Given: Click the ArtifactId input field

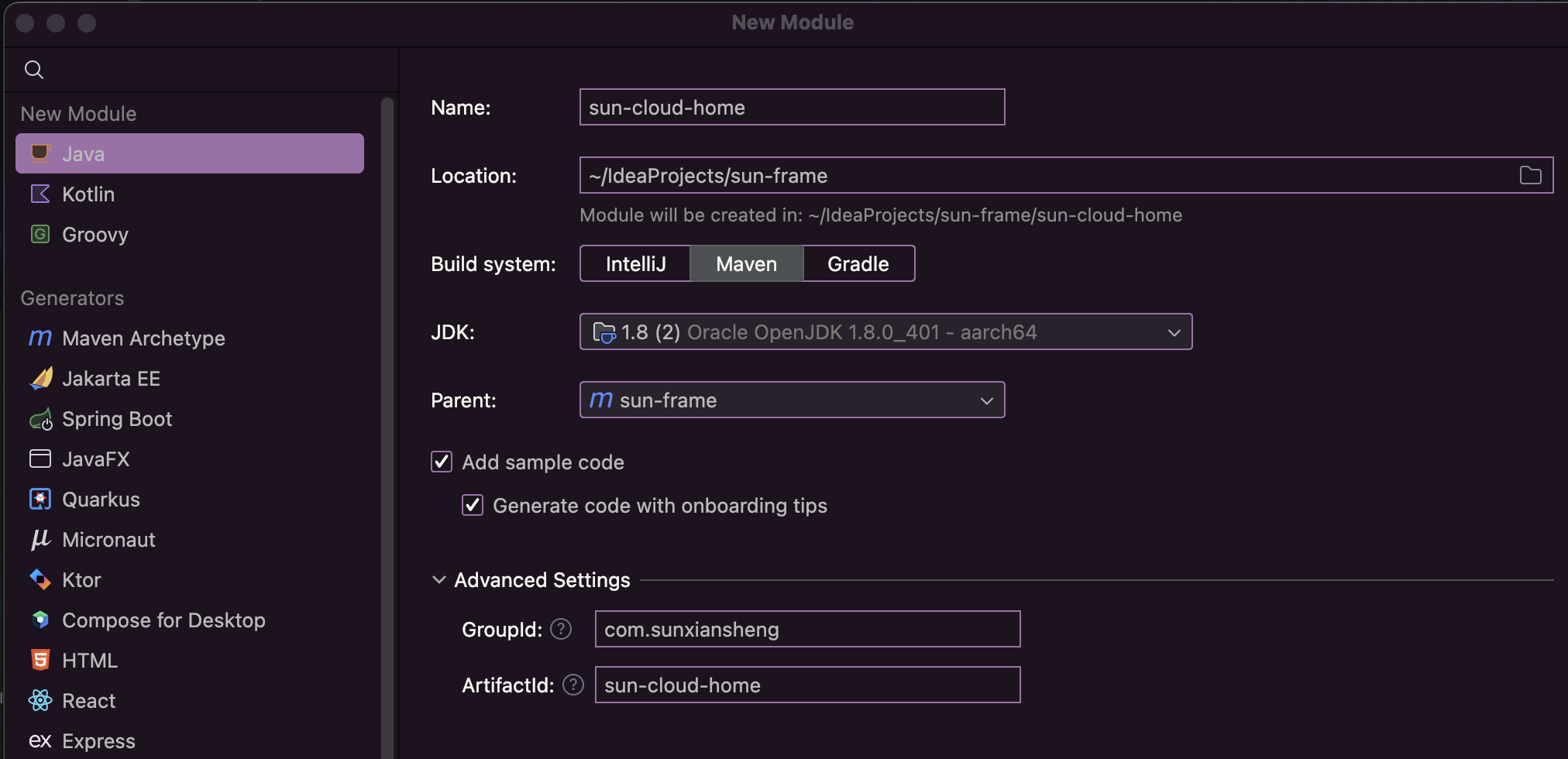Looking at the screenshot, I should coord(807,685).
